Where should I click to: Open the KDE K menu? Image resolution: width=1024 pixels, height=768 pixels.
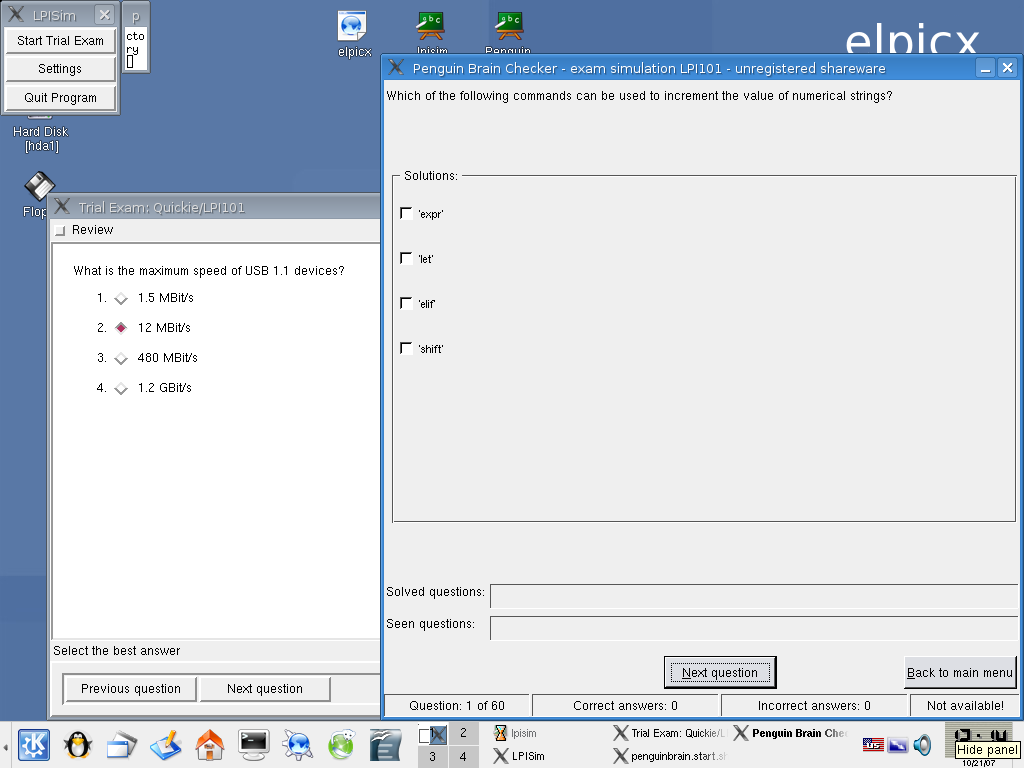click(34, 745)
